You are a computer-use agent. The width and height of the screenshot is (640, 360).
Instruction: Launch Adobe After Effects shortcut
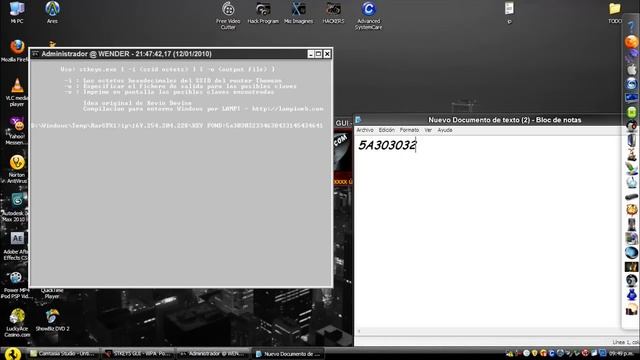click(x=16, y=246)
